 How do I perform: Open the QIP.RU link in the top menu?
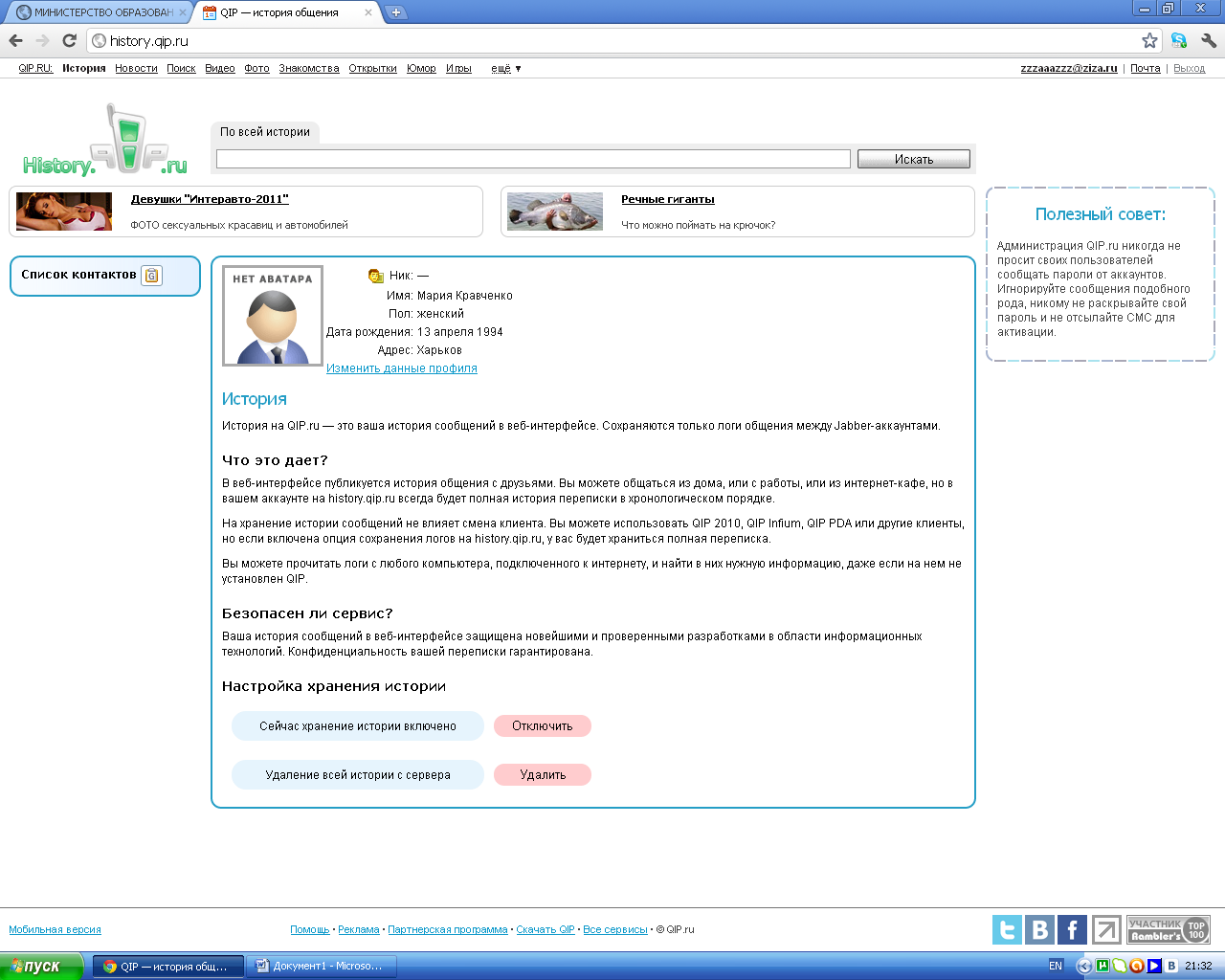(35, 68)
